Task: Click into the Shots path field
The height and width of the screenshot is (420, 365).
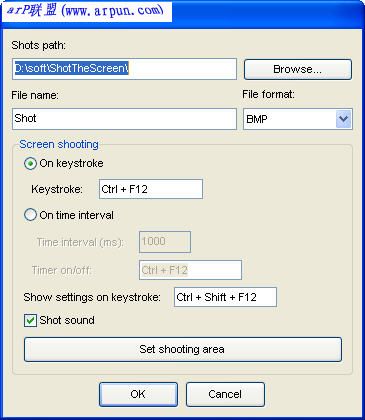Action: click(124, 69)
